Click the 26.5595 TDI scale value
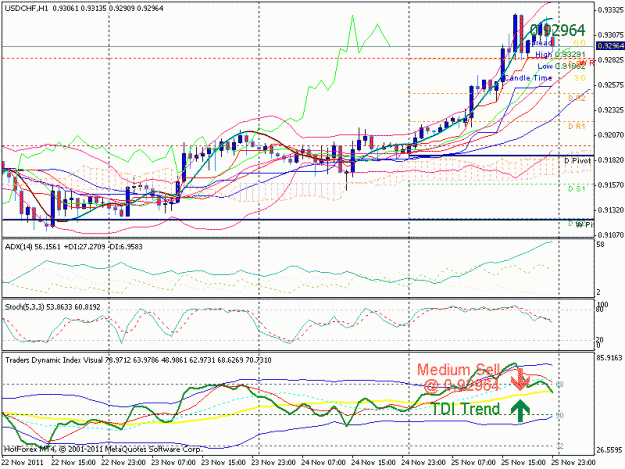 tap(609, 450)
